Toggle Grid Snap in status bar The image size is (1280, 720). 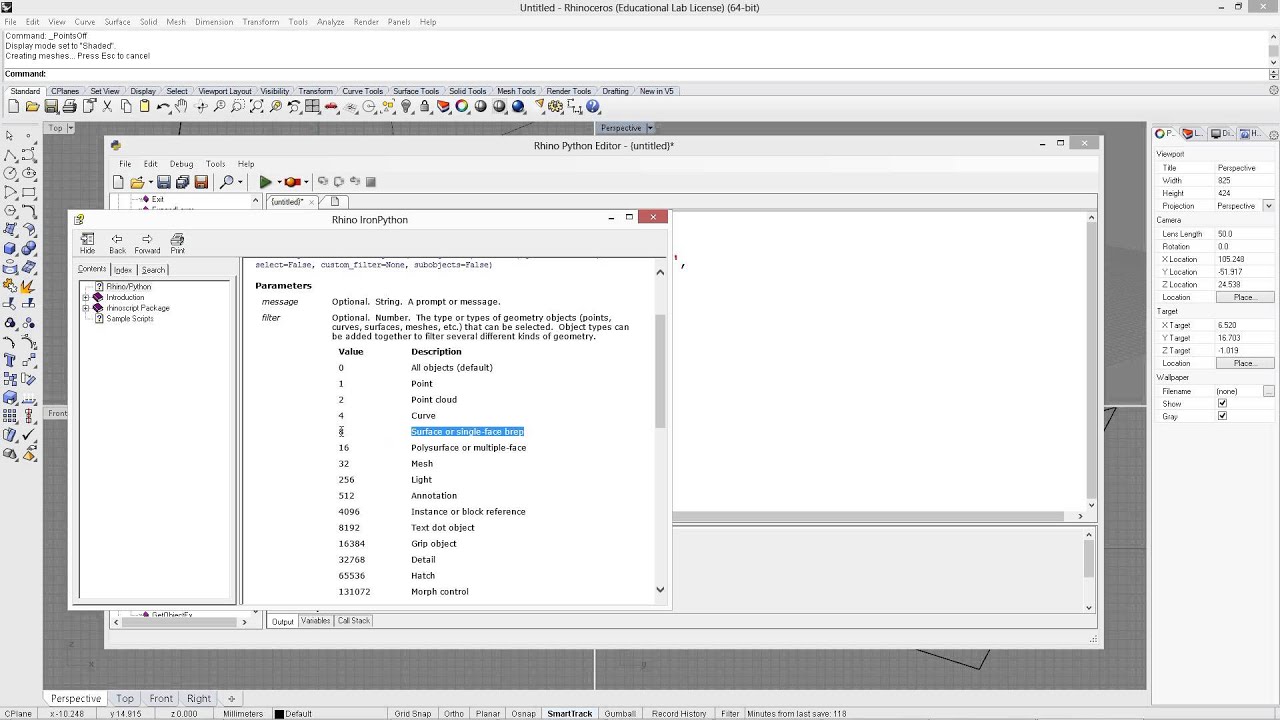(412, 714)
